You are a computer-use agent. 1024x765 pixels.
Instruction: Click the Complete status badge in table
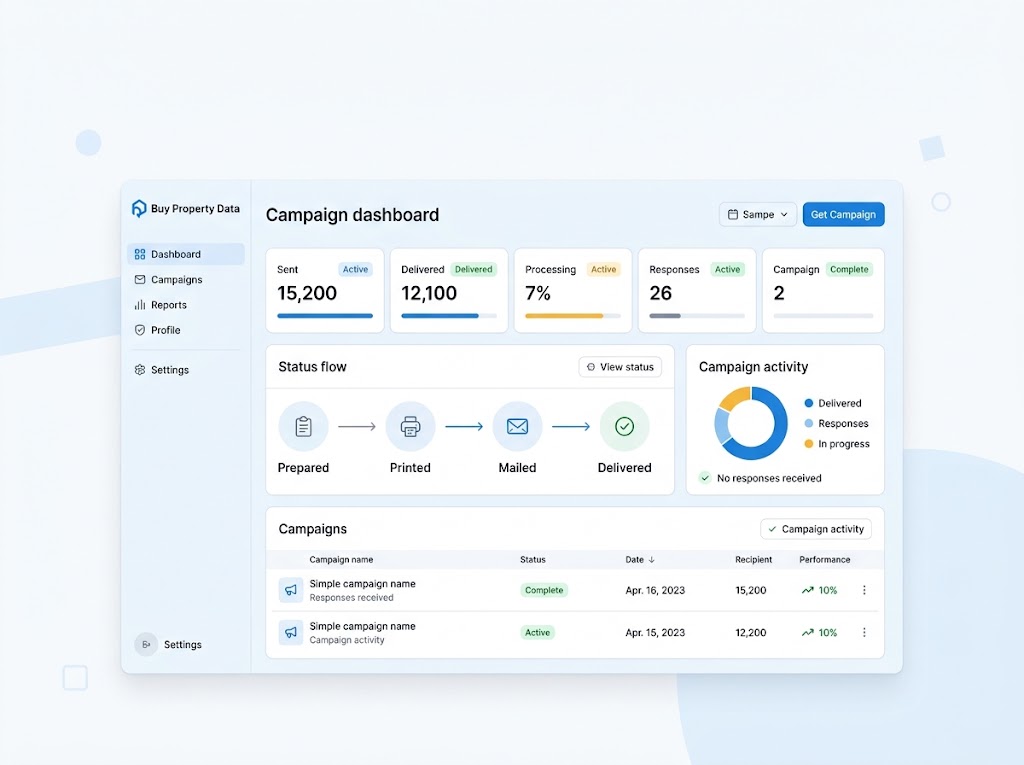coord(544,590)
